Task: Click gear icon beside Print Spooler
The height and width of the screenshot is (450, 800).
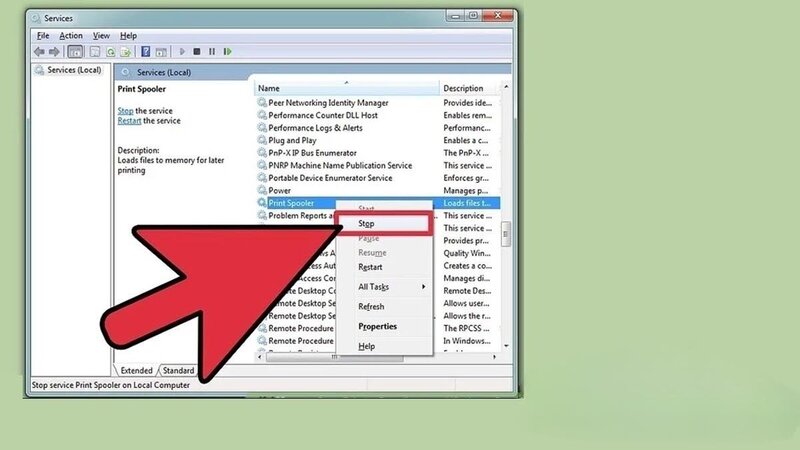Action: (x=262, y=203)
